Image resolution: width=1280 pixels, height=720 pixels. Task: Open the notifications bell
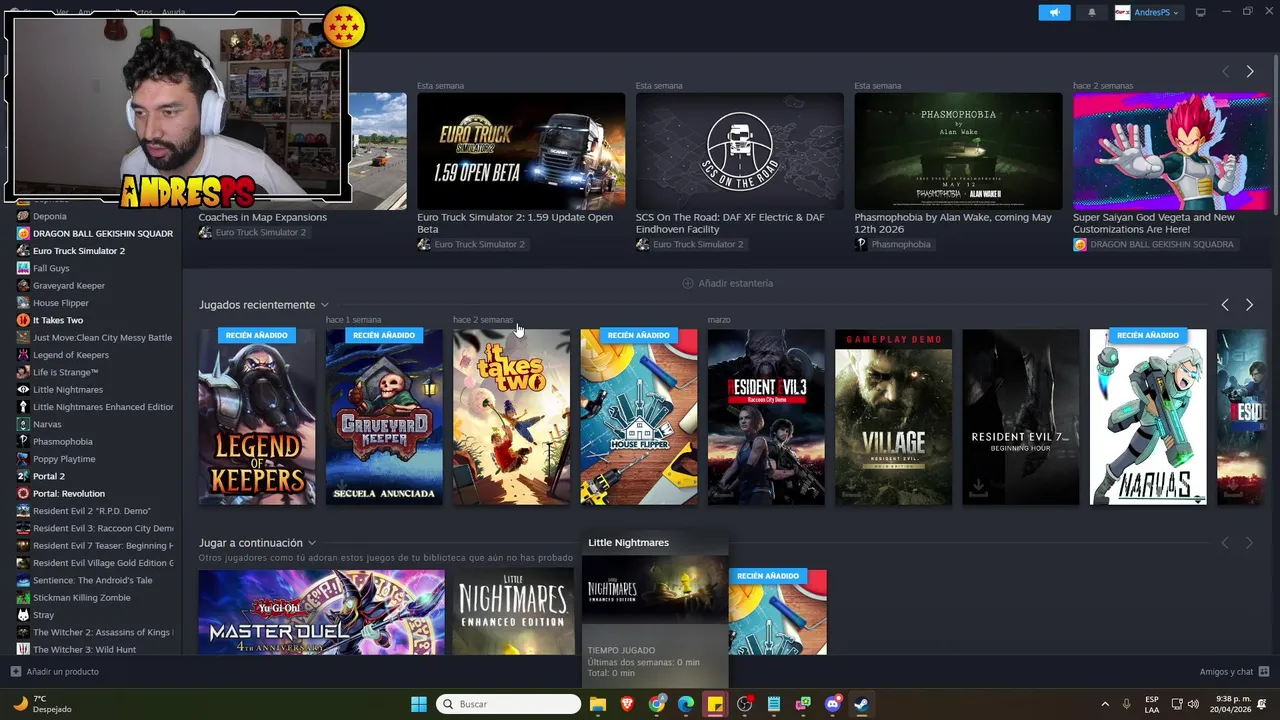[1091, 12]
